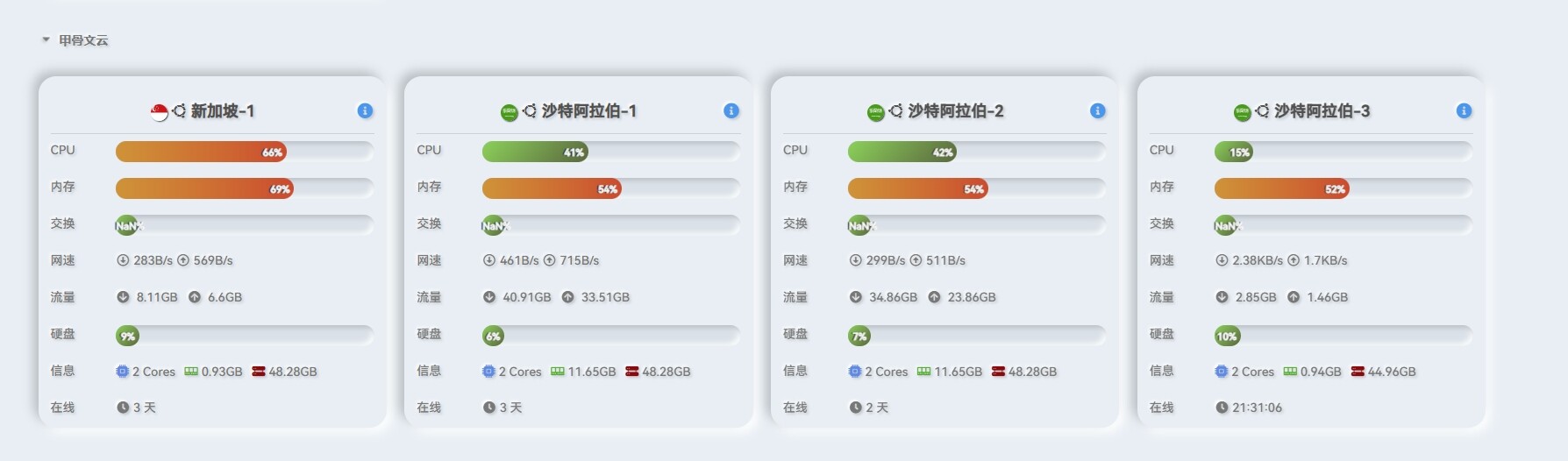This screenshot has height=461, width=1568.
Task: Open info icon for 新加坡-1 card
Action: click(x=365, y=110)
